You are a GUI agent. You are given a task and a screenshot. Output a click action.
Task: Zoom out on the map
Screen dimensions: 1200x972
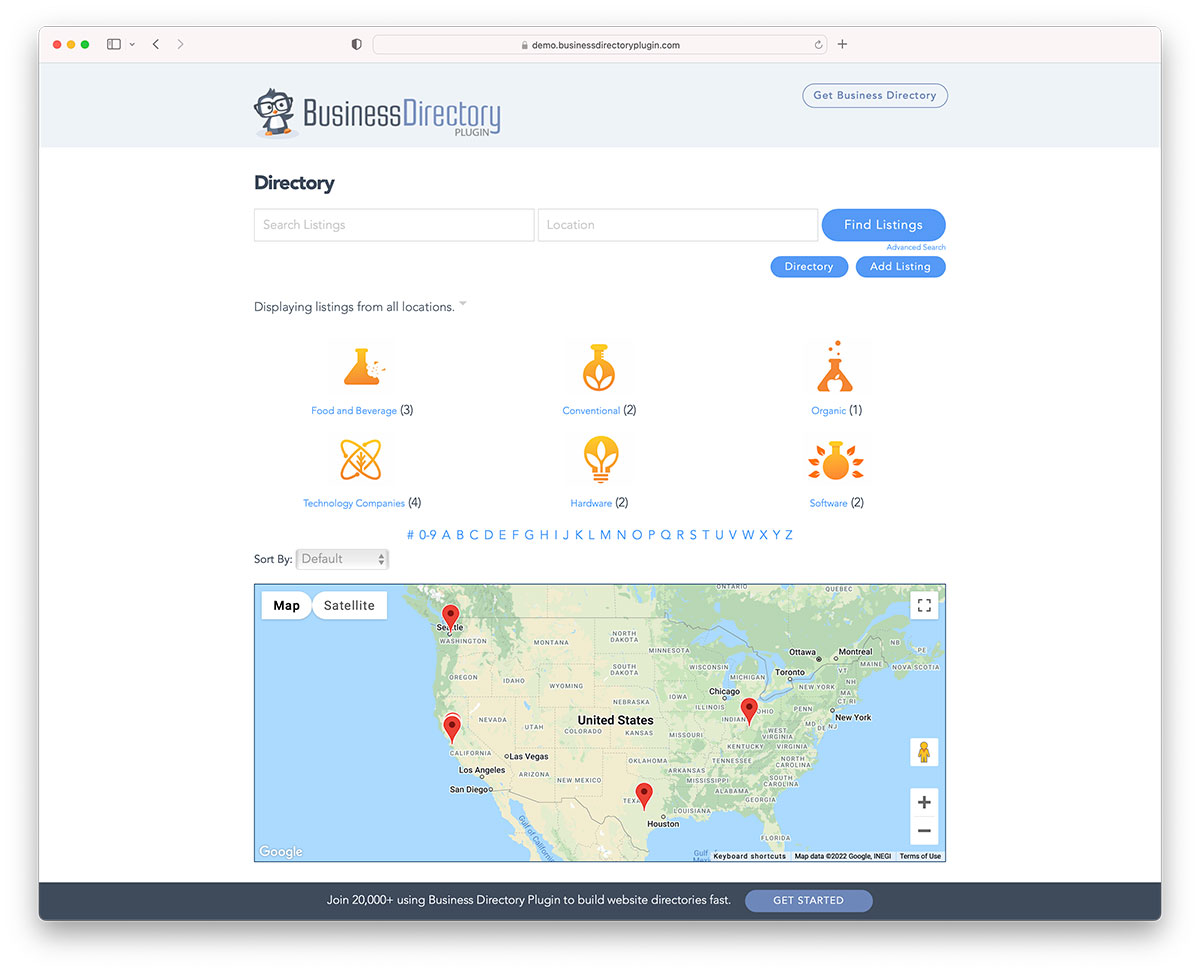click(924, 831)
